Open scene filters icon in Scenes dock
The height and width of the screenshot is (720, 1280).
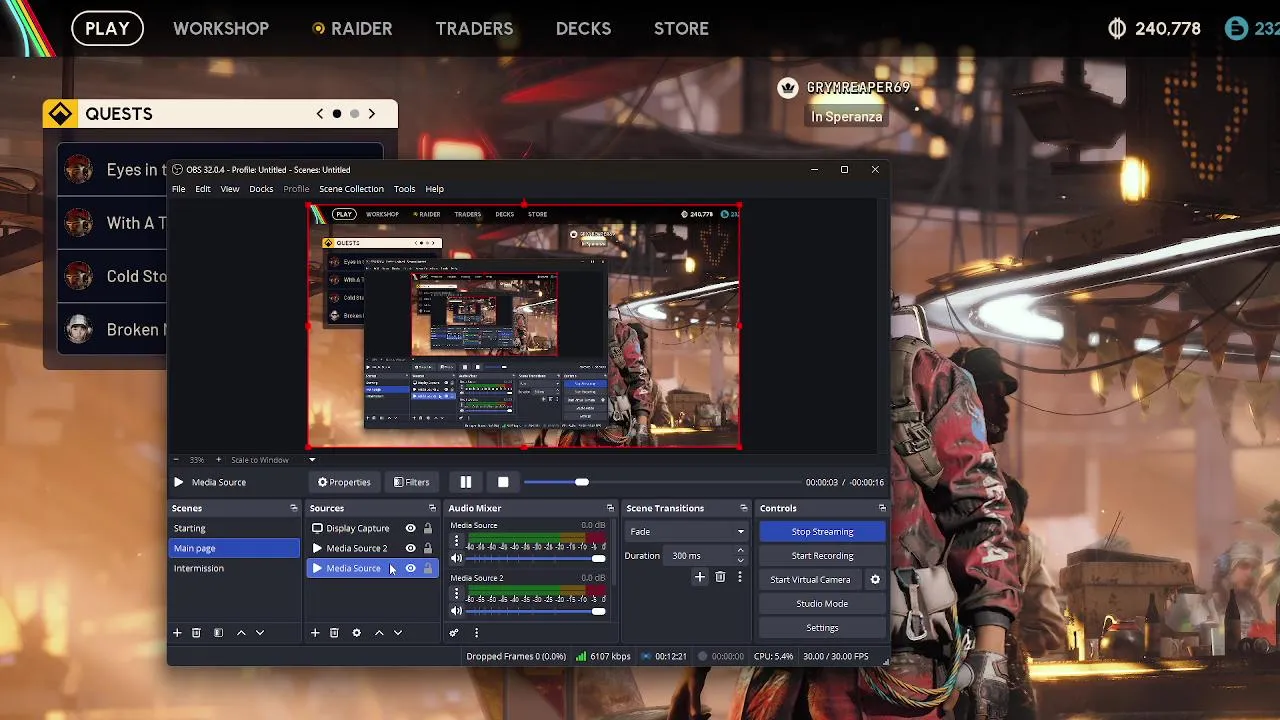point(218,633)
